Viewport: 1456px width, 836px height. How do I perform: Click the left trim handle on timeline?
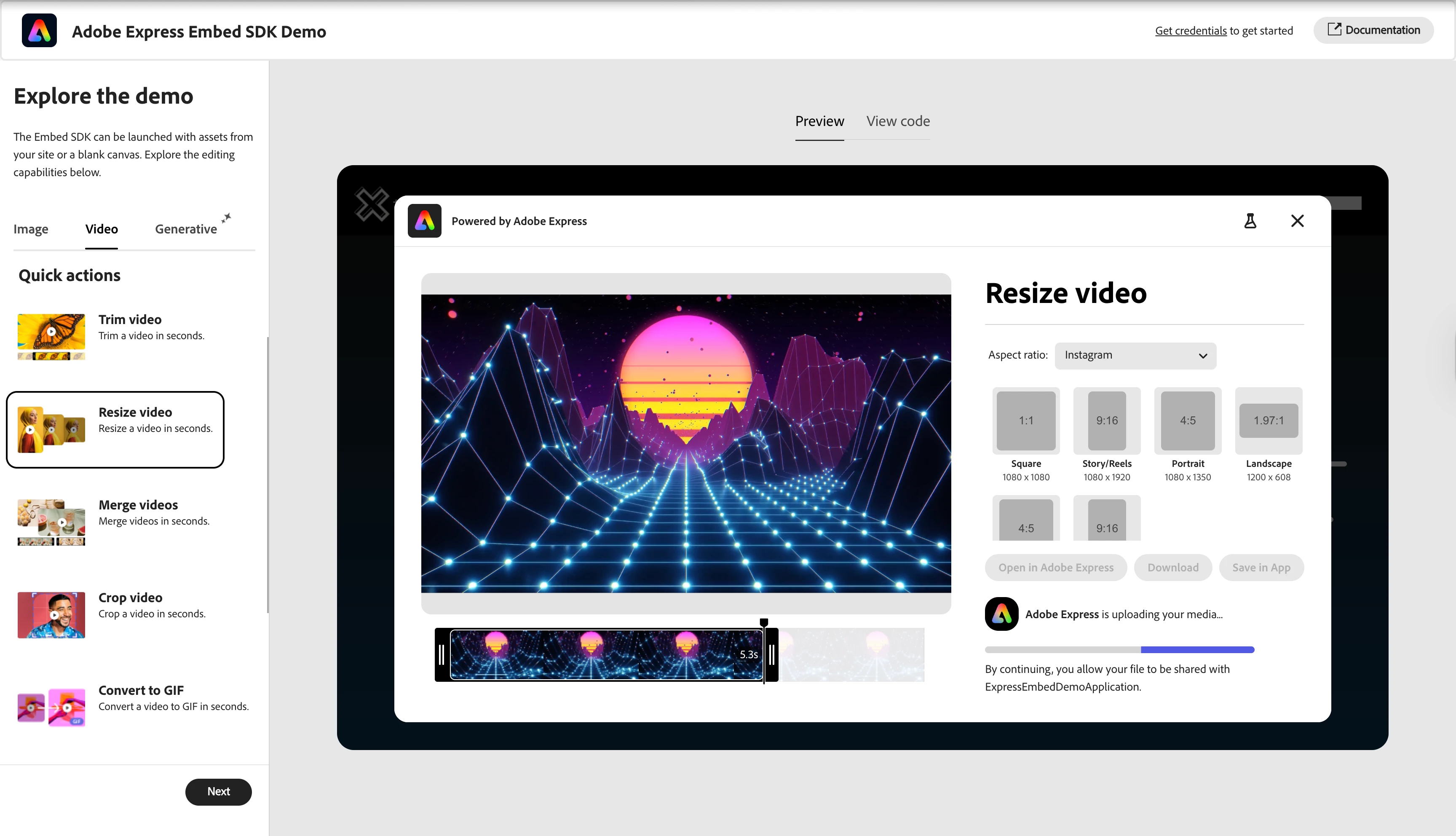[x=442, y=654]
